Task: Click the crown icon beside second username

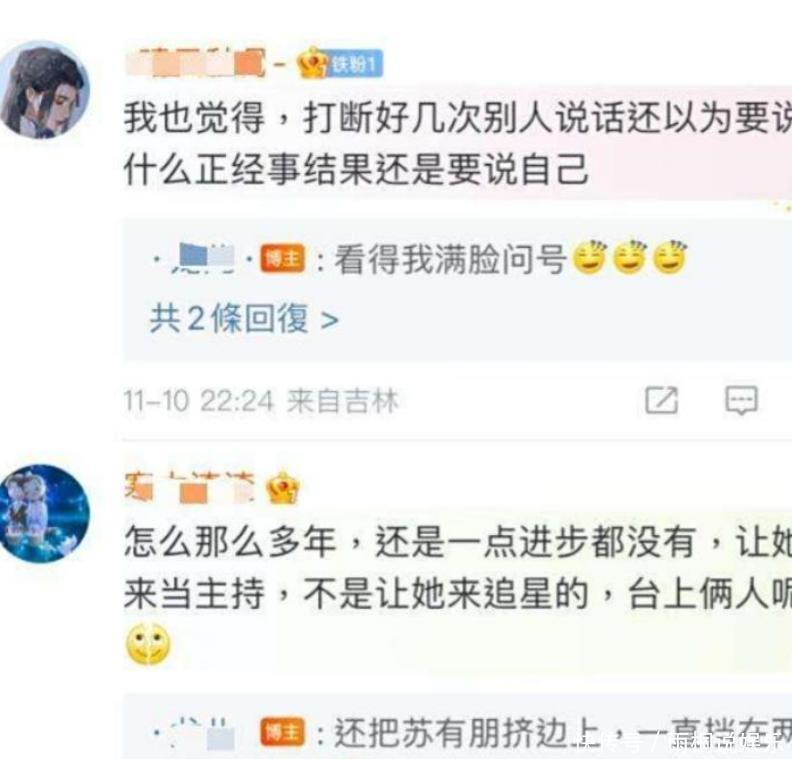Action: point(283,488)
